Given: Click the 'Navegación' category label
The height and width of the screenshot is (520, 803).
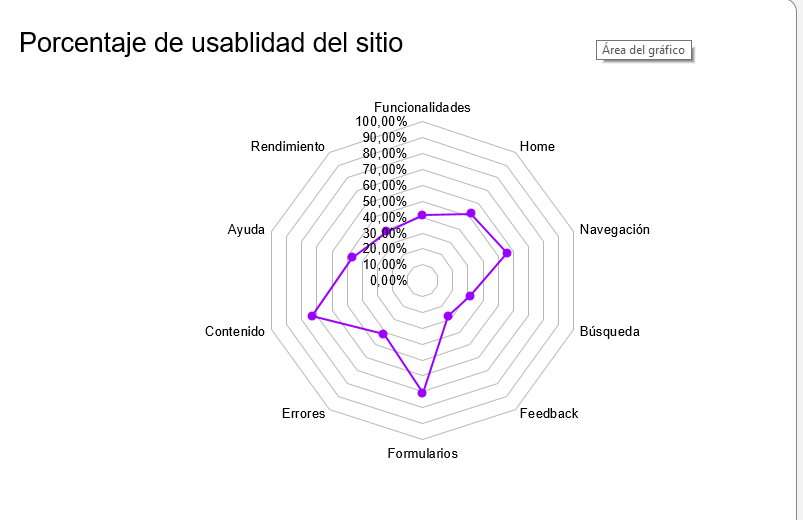Looking at the screenshot, I should (x=614, y=230).
